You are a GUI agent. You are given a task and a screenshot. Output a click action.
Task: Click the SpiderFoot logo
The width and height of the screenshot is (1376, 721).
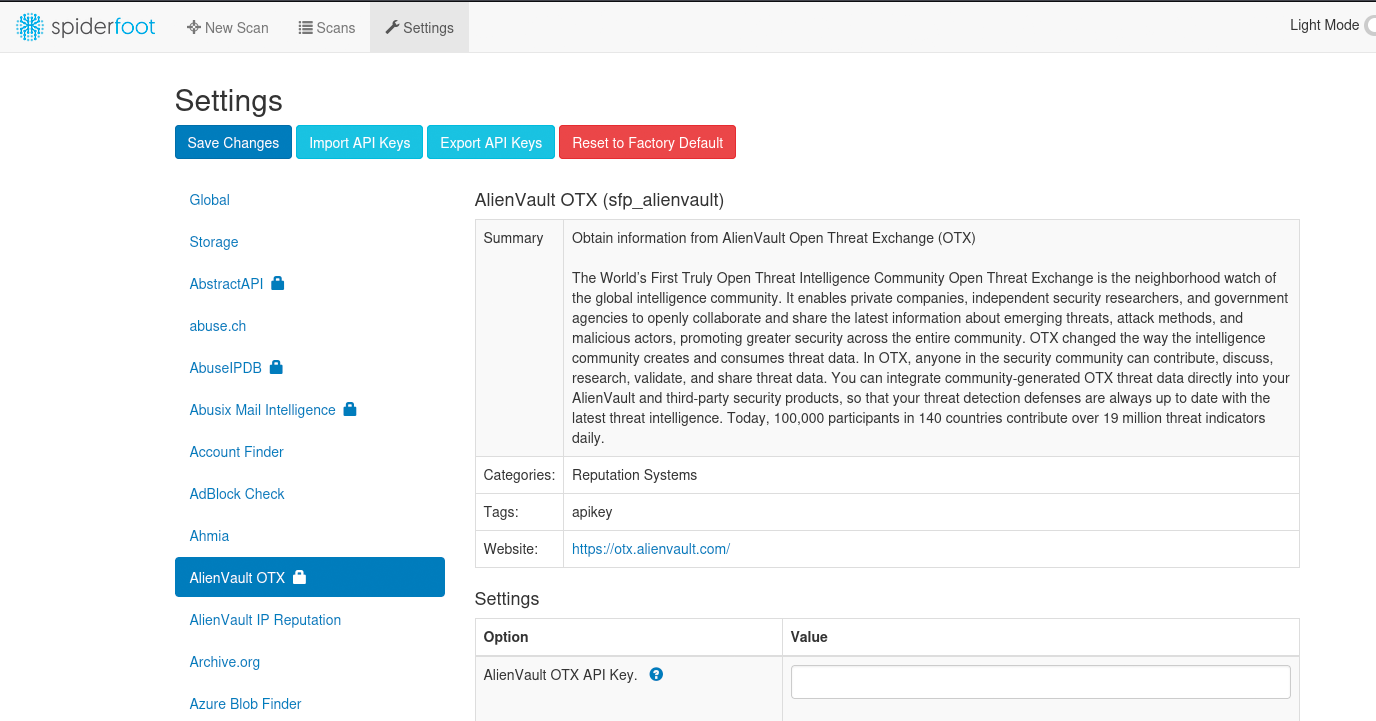tap(86, 27)
